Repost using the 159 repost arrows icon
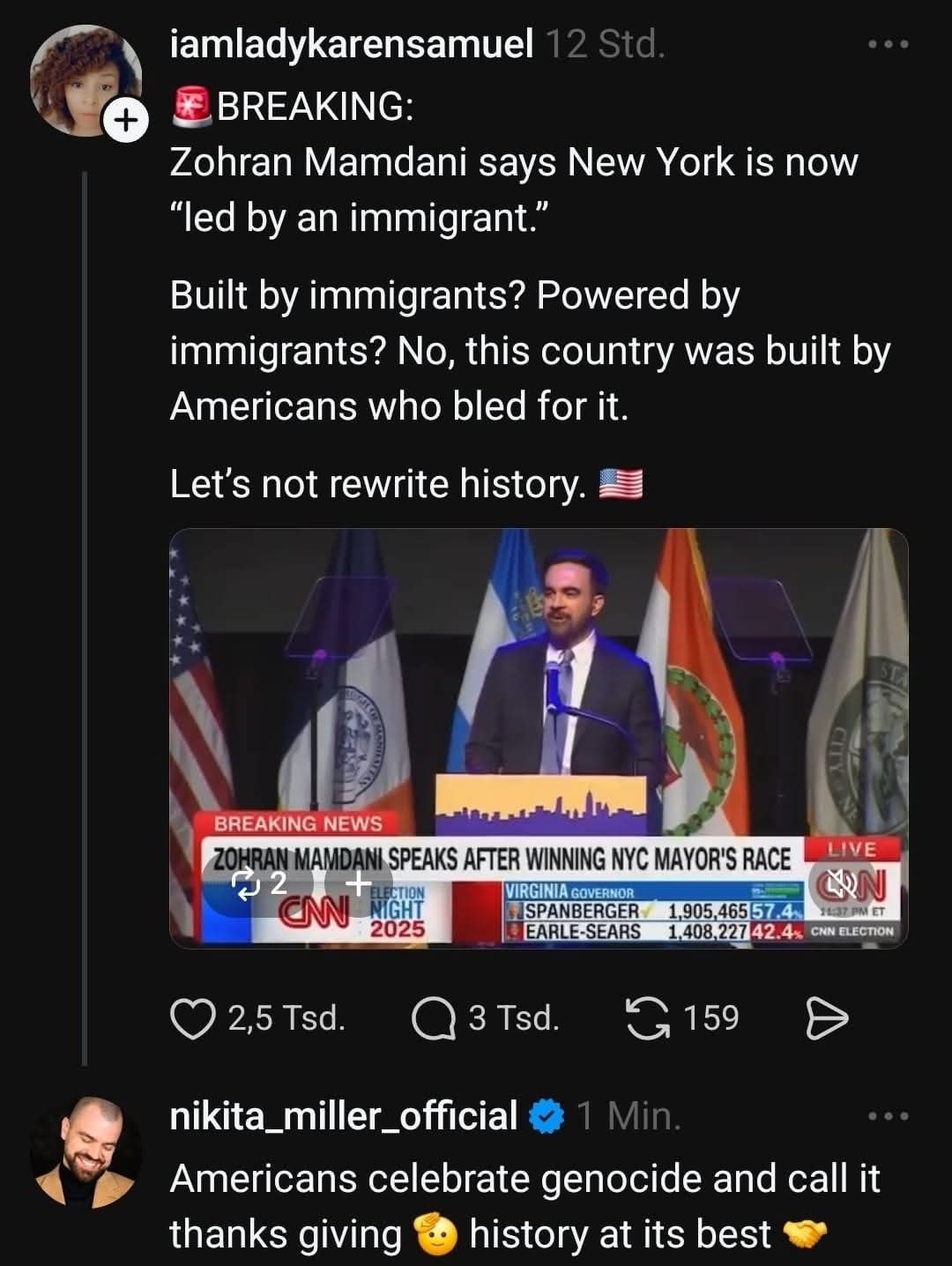952x1266 pixels. point(647,1019)
